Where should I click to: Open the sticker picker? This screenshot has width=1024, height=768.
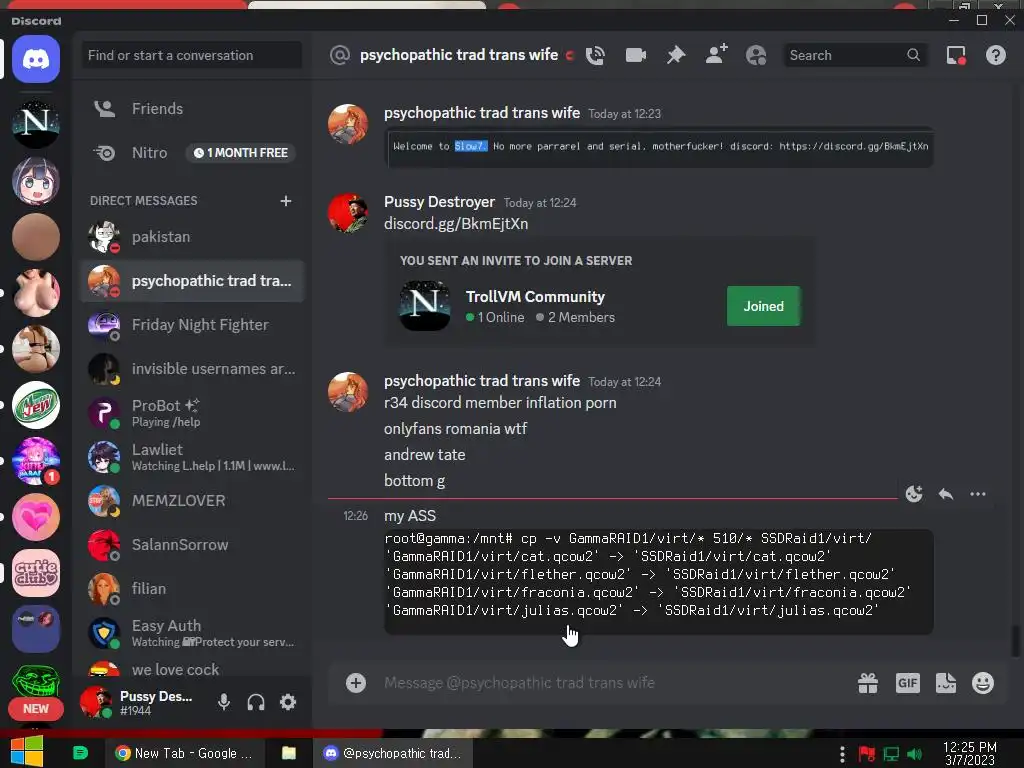[x=946, y=683]
